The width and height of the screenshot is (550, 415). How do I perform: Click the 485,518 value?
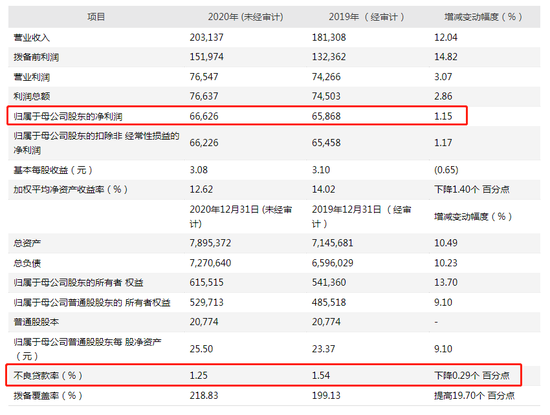[329, 302]
